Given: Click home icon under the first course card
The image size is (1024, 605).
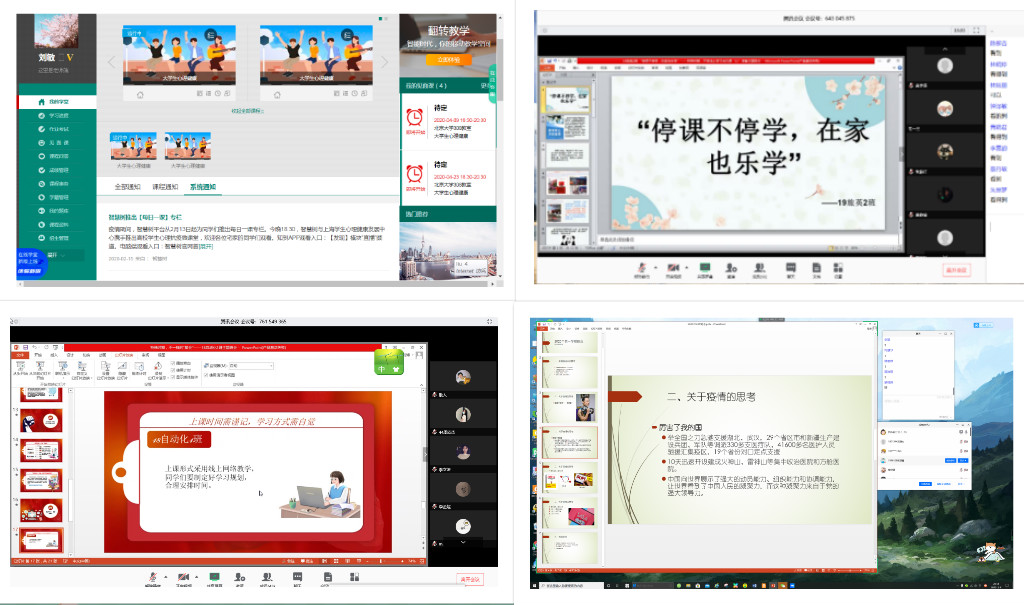Looking at the screenshot, I should point(140,94).
